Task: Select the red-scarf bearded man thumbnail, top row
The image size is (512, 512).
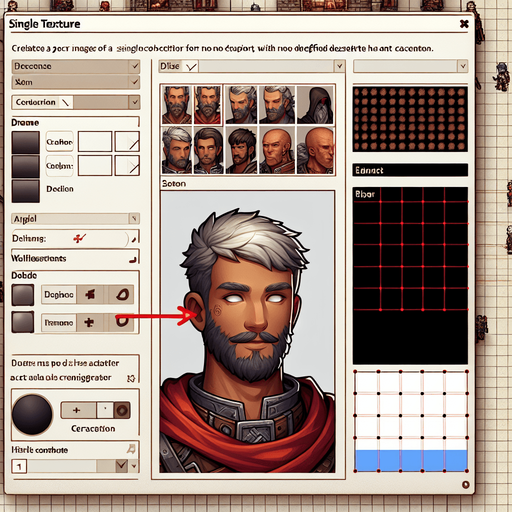Action: tap(207, 105)
